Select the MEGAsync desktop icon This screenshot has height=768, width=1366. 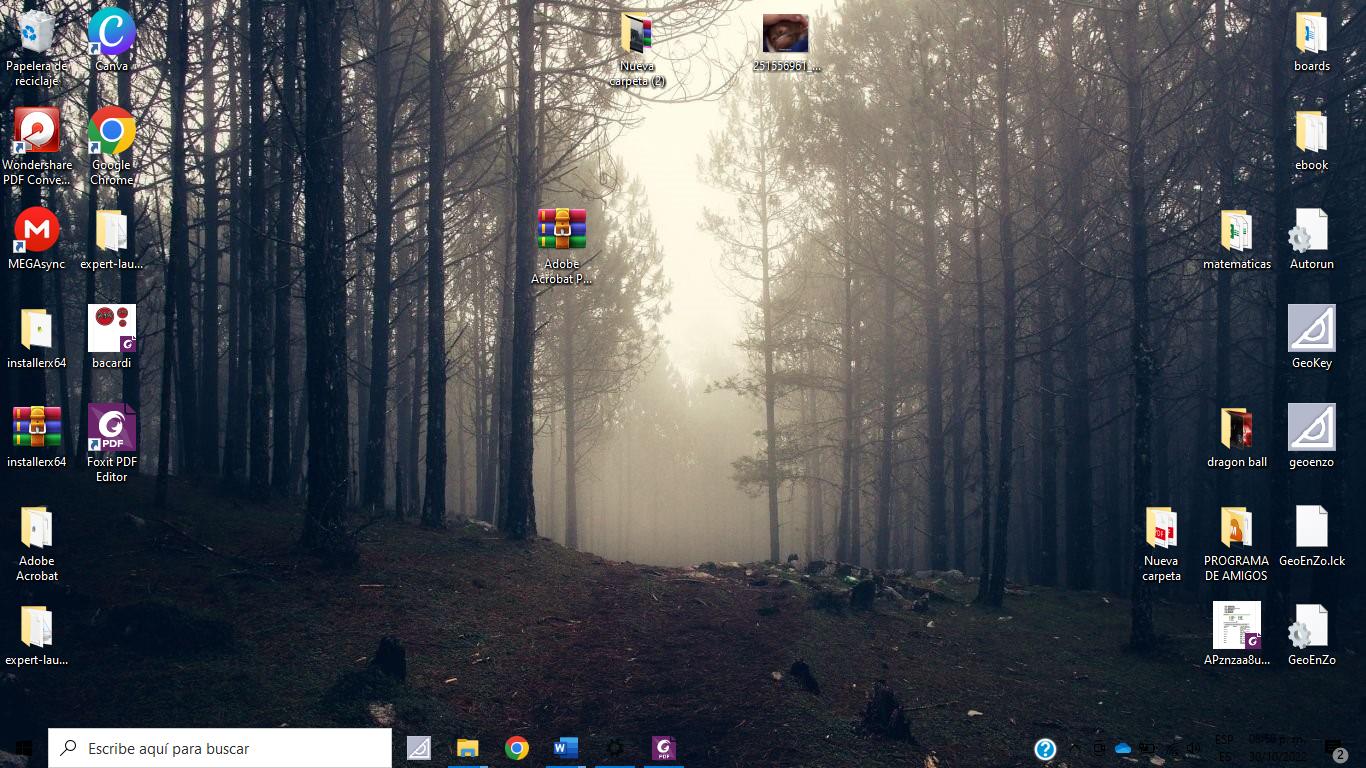coord(37,231)
